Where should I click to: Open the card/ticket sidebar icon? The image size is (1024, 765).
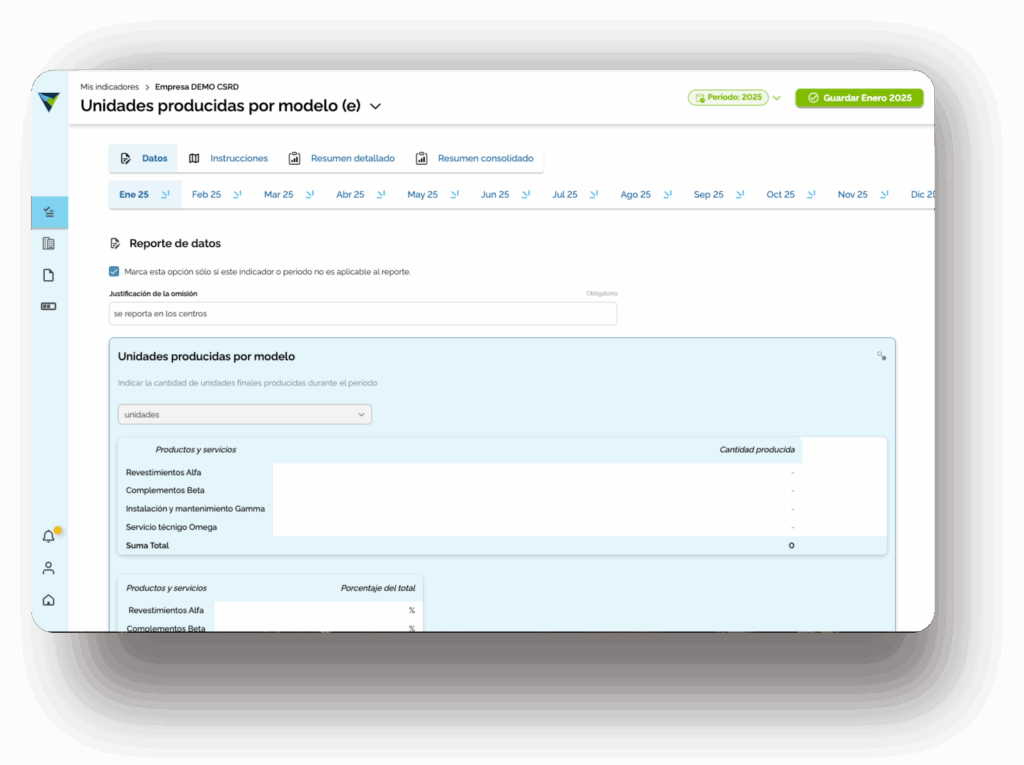click(49, 306)
